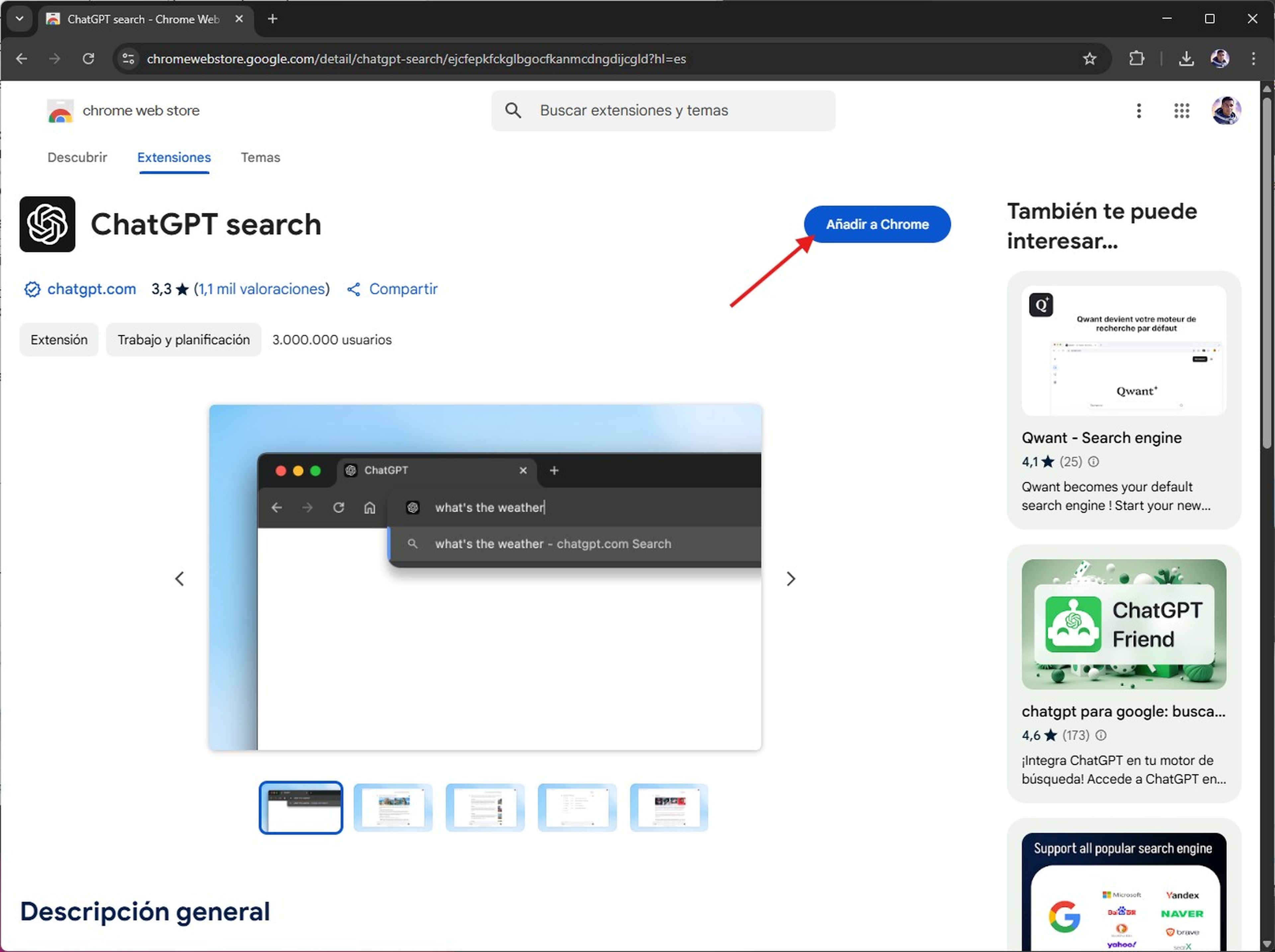
Task: Close the ChatGPT search tab
Action: tap(239, 19)
